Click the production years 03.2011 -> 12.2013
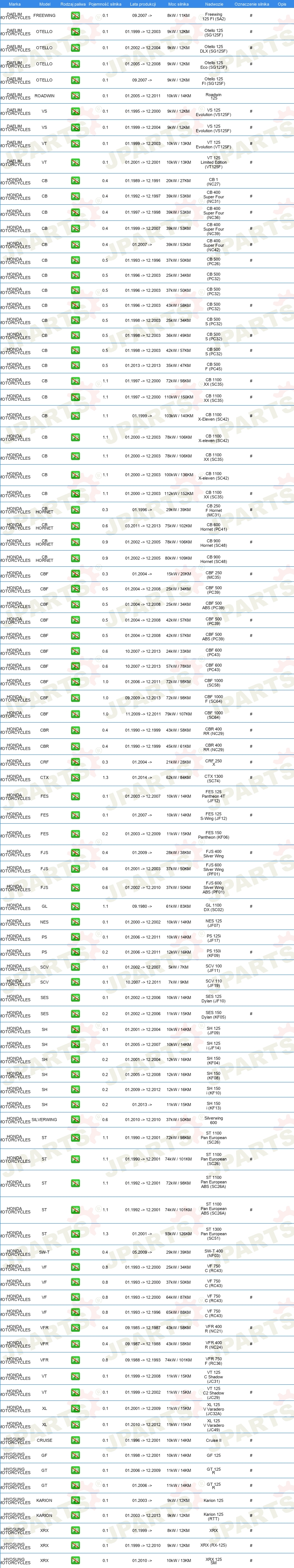 (x=143, y=526)
